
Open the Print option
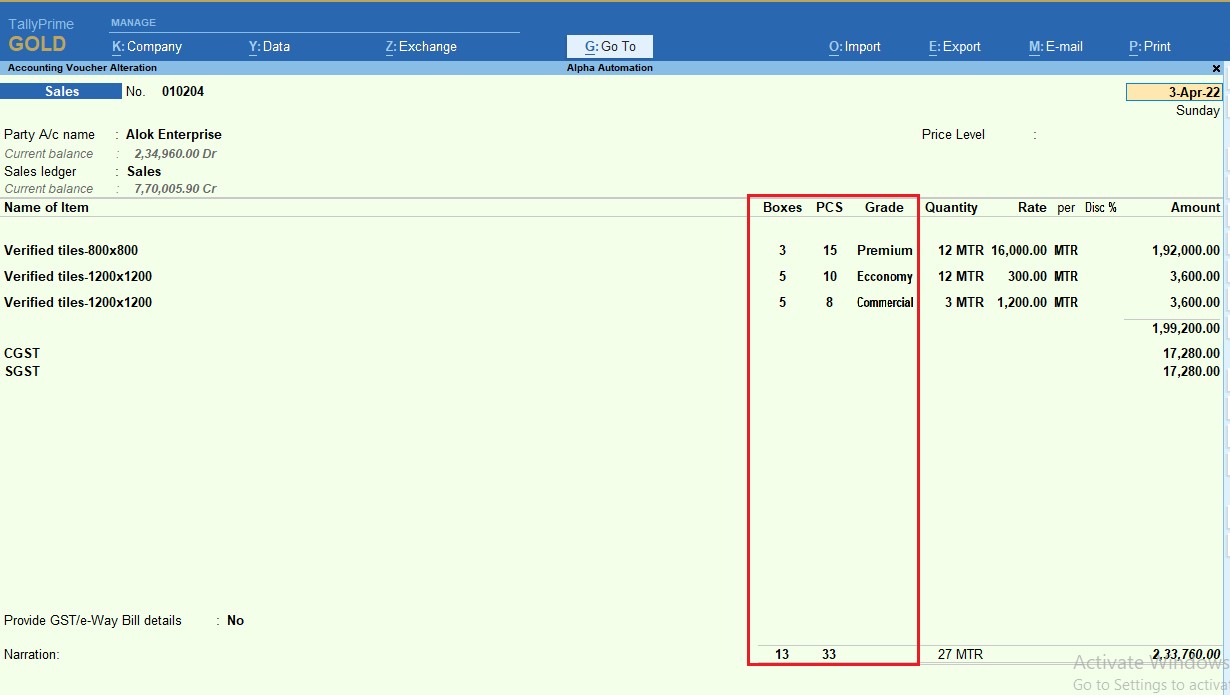pyautogui.click(x=1148, y=46)
